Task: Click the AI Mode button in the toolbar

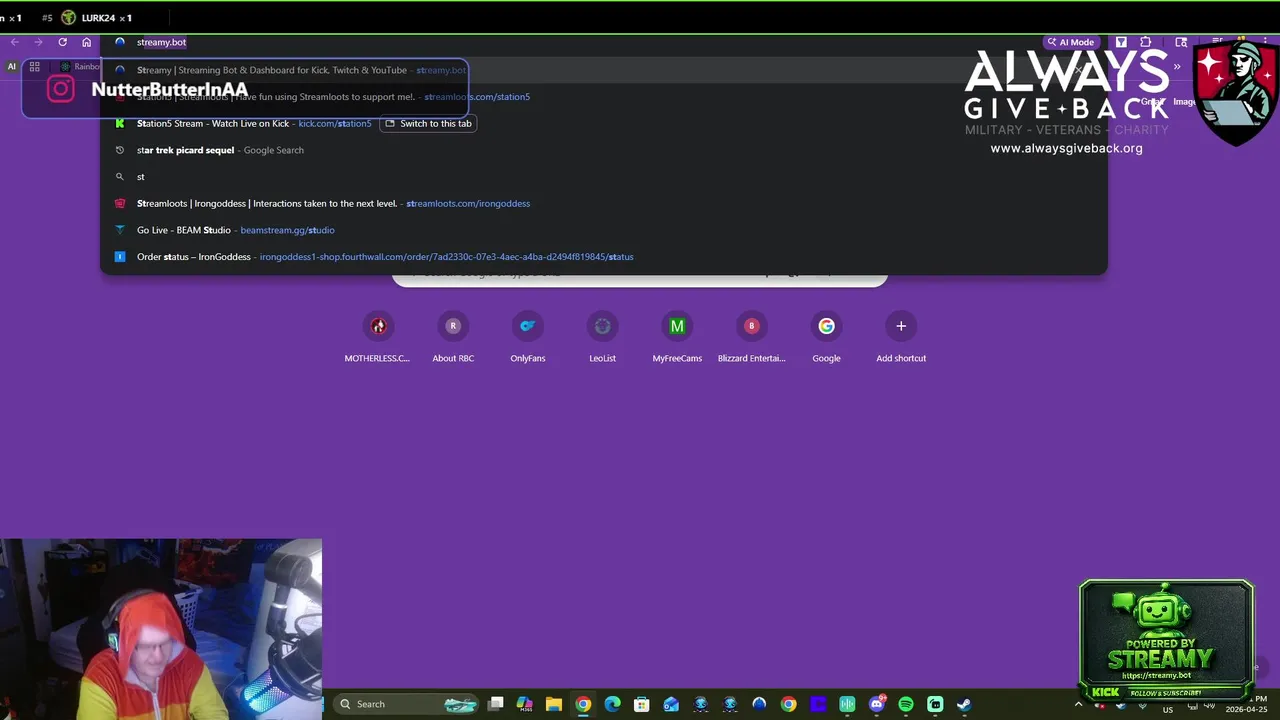Action: pyautogui.click(x=1070, y=42)
